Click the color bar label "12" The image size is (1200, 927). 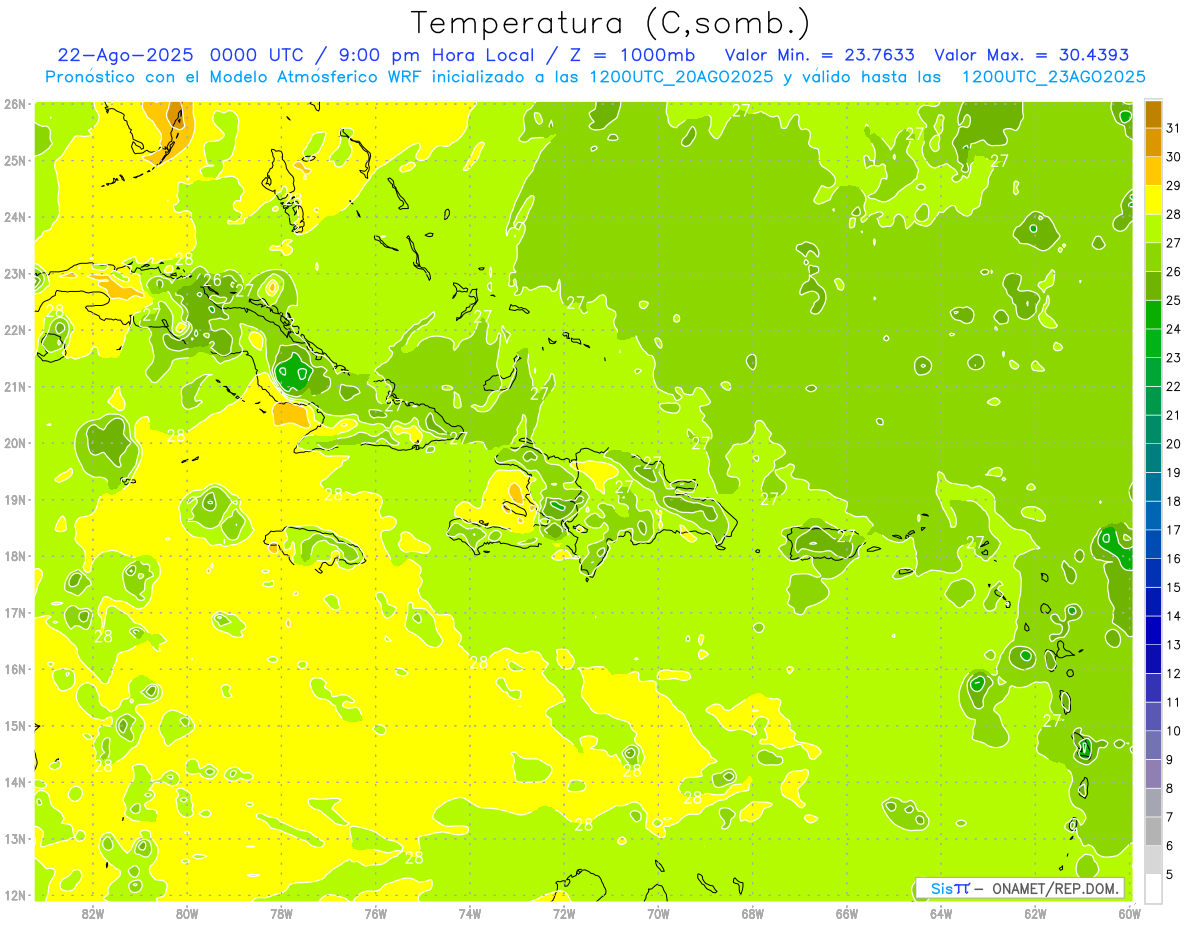click(x=1174, y=674)
